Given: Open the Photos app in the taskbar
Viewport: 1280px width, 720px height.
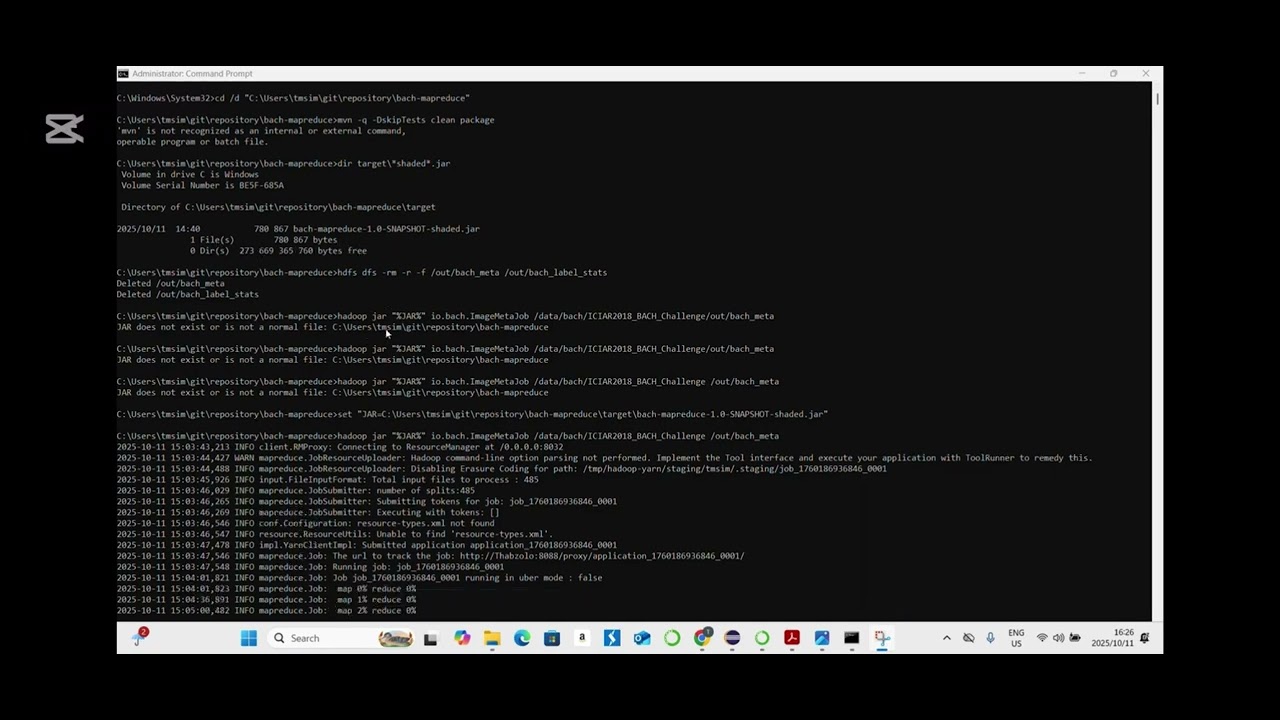Looking at the screenshot, I should 822,638.
